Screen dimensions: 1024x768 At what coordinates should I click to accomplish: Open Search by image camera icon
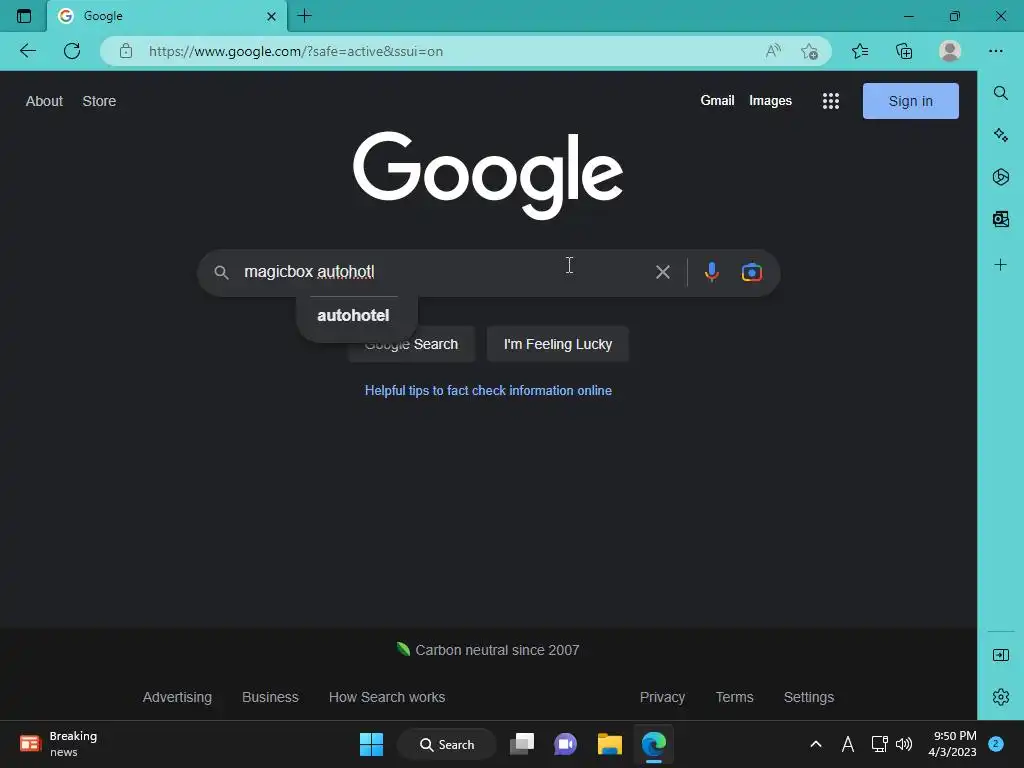(752, 272)
